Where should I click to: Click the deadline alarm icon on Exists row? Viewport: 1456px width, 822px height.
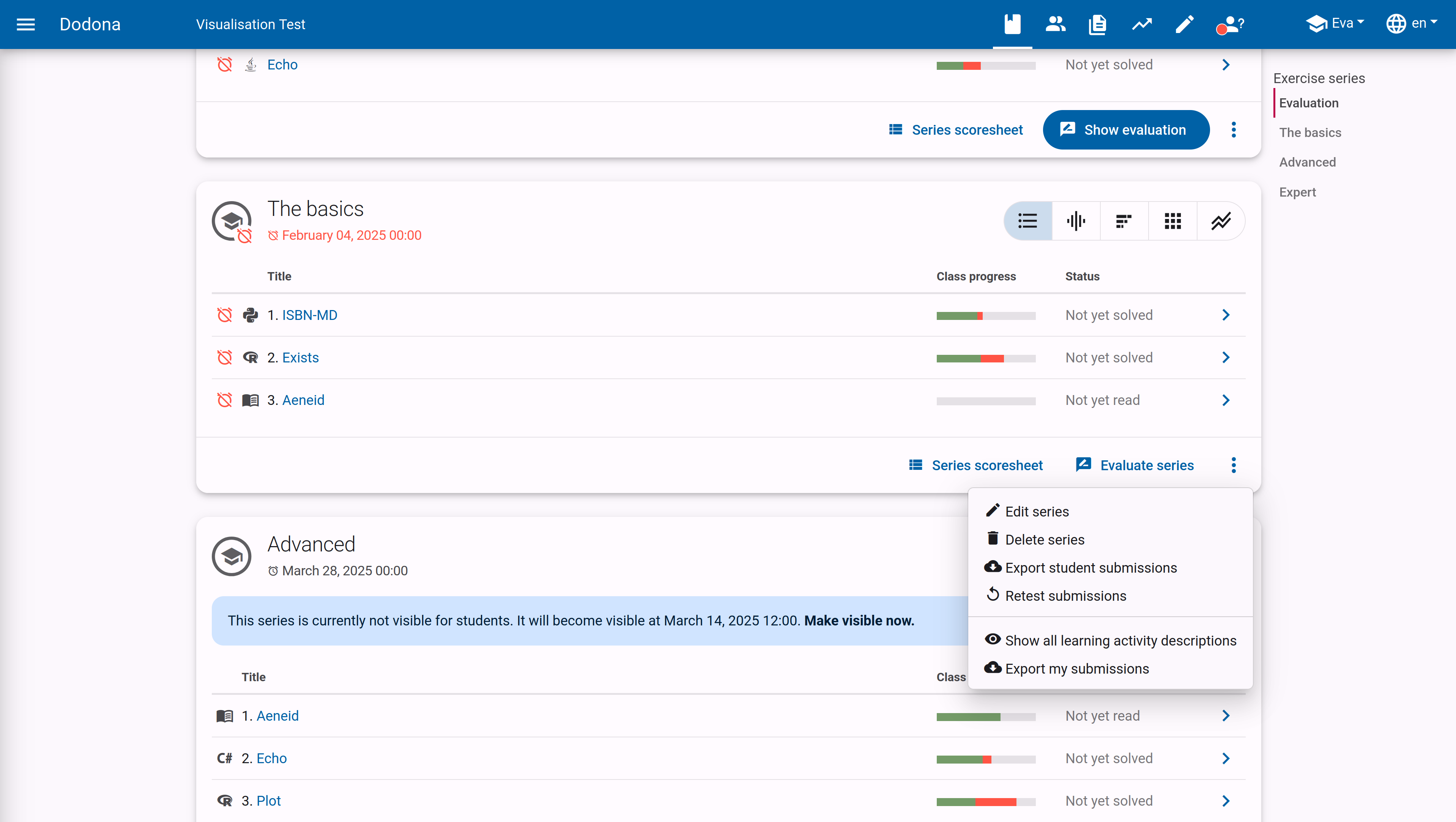tap(224, 357)
